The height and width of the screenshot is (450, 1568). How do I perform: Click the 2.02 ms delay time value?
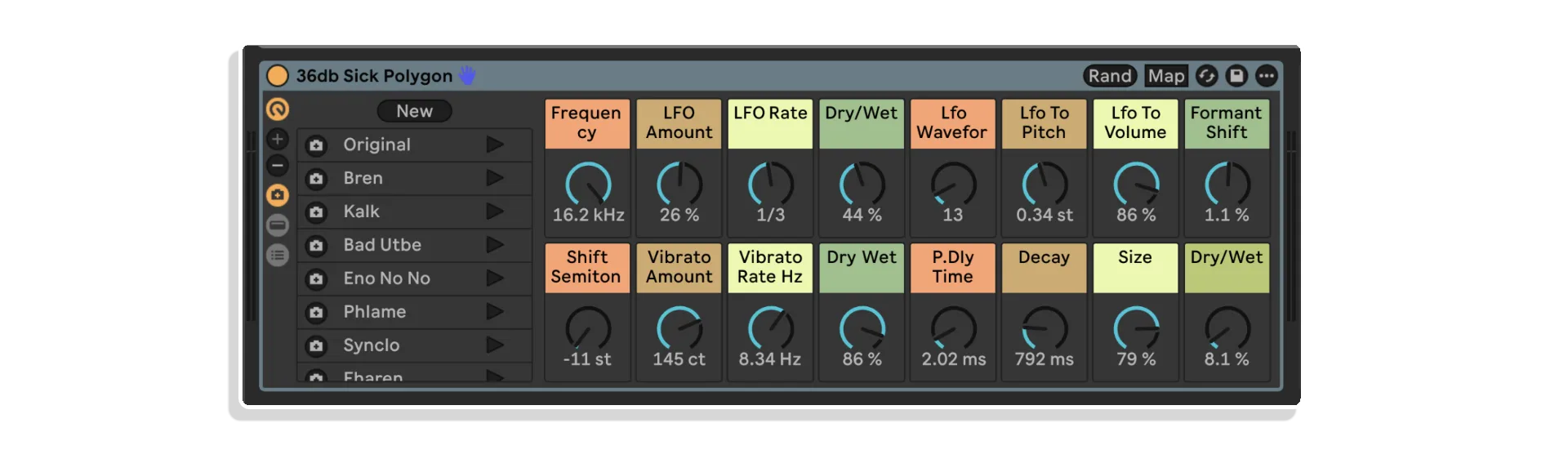point(954,359)
